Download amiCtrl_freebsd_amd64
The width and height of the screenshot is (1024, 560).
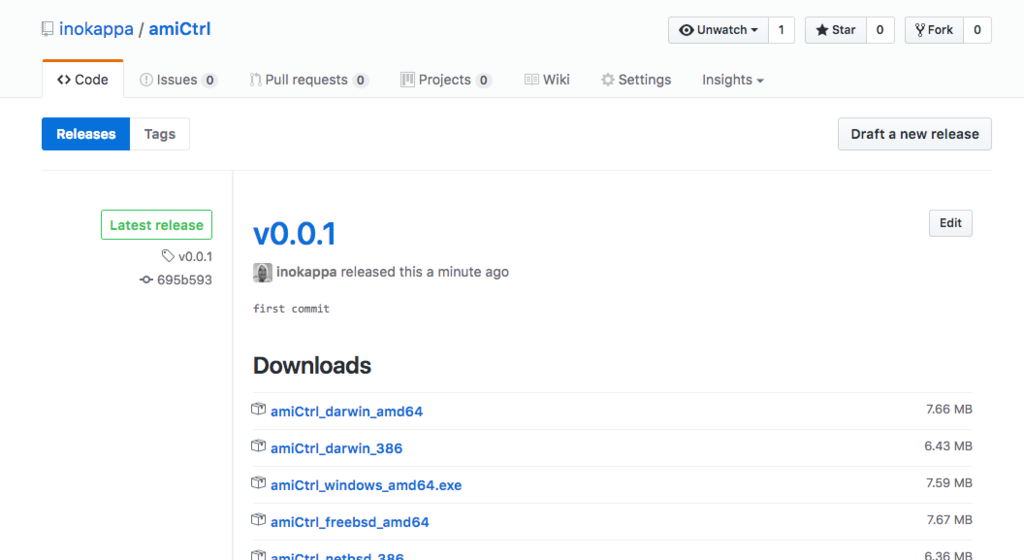pyautogui.click(x=350, y=522)
